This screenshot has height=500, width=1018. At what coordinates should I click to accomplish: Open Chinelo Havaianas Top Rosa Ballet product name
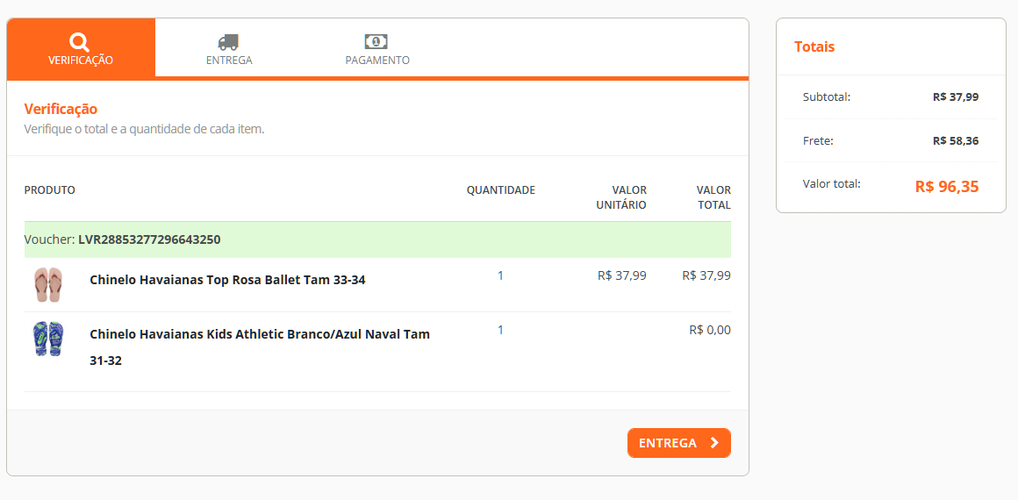pyautogui.click(x=227, y=281)
